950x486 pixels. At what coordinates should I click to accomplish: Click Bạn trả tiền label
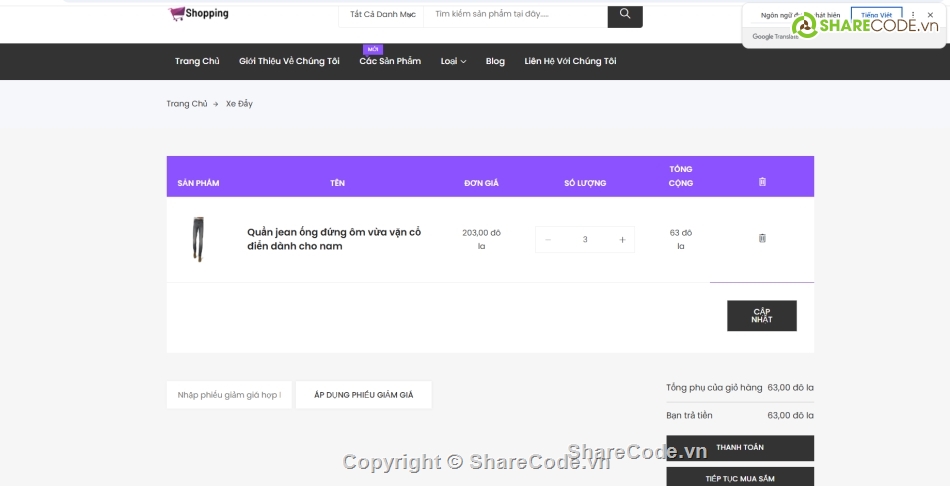[x=689, y=416]
